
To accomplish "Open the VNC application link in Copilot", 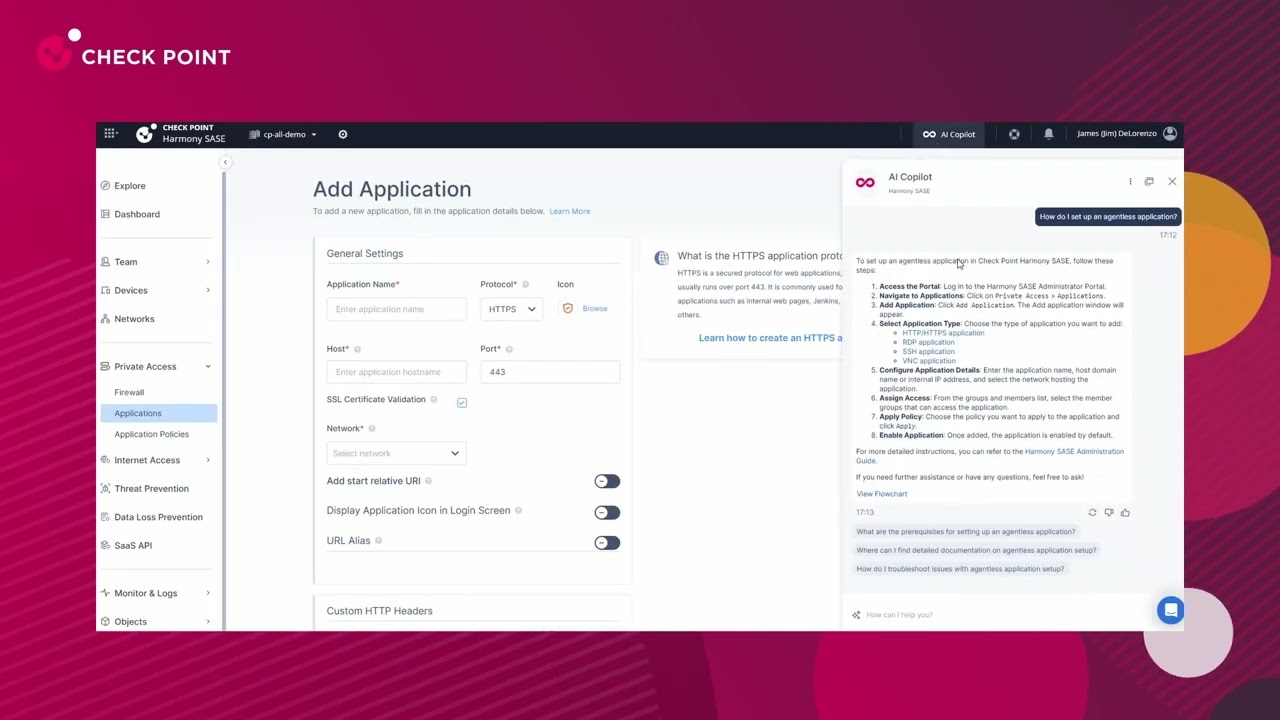I will tap(928, 361).
